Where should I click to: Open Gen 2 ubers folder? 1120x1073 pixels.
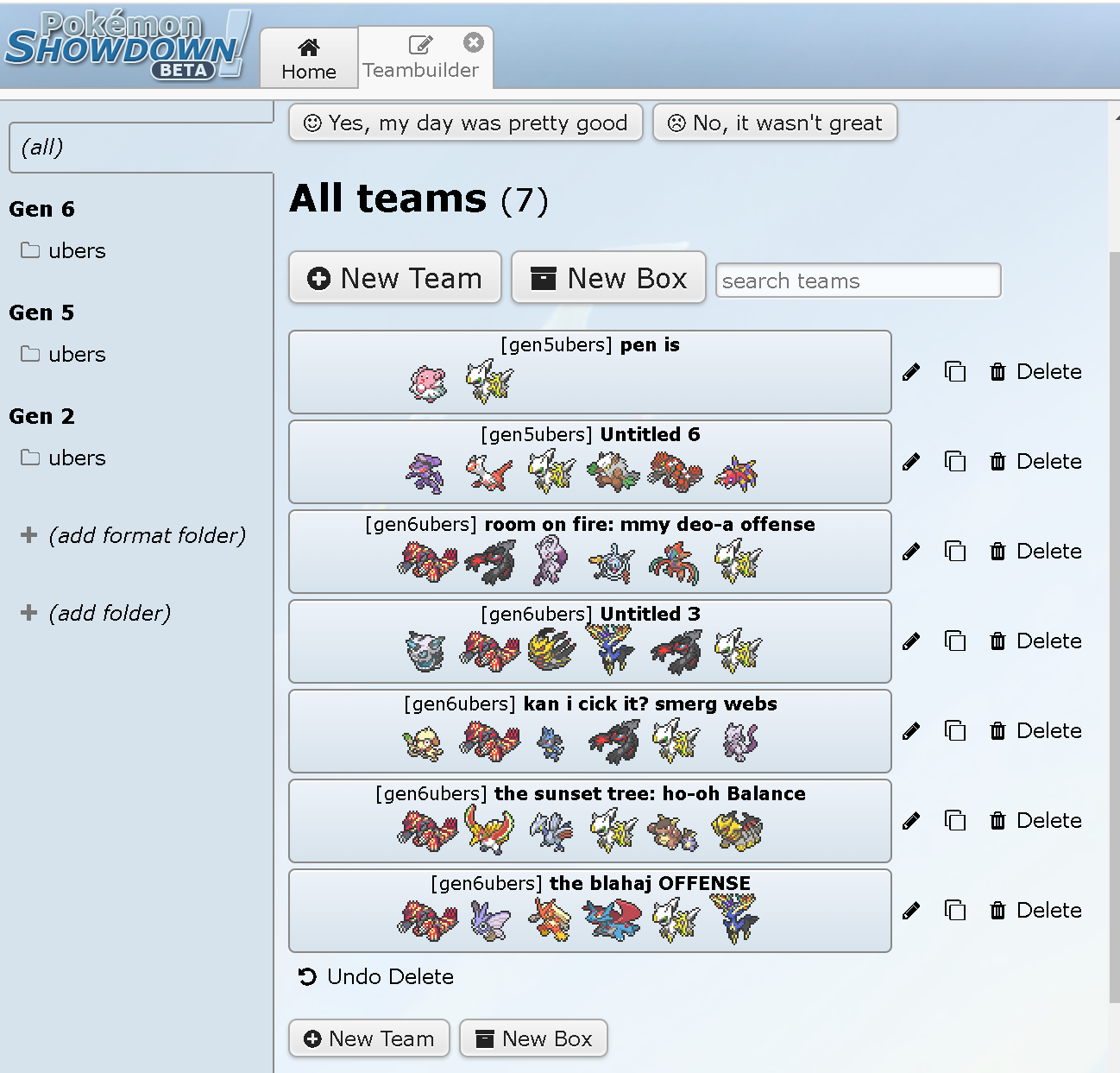click(x=64, y=458)
